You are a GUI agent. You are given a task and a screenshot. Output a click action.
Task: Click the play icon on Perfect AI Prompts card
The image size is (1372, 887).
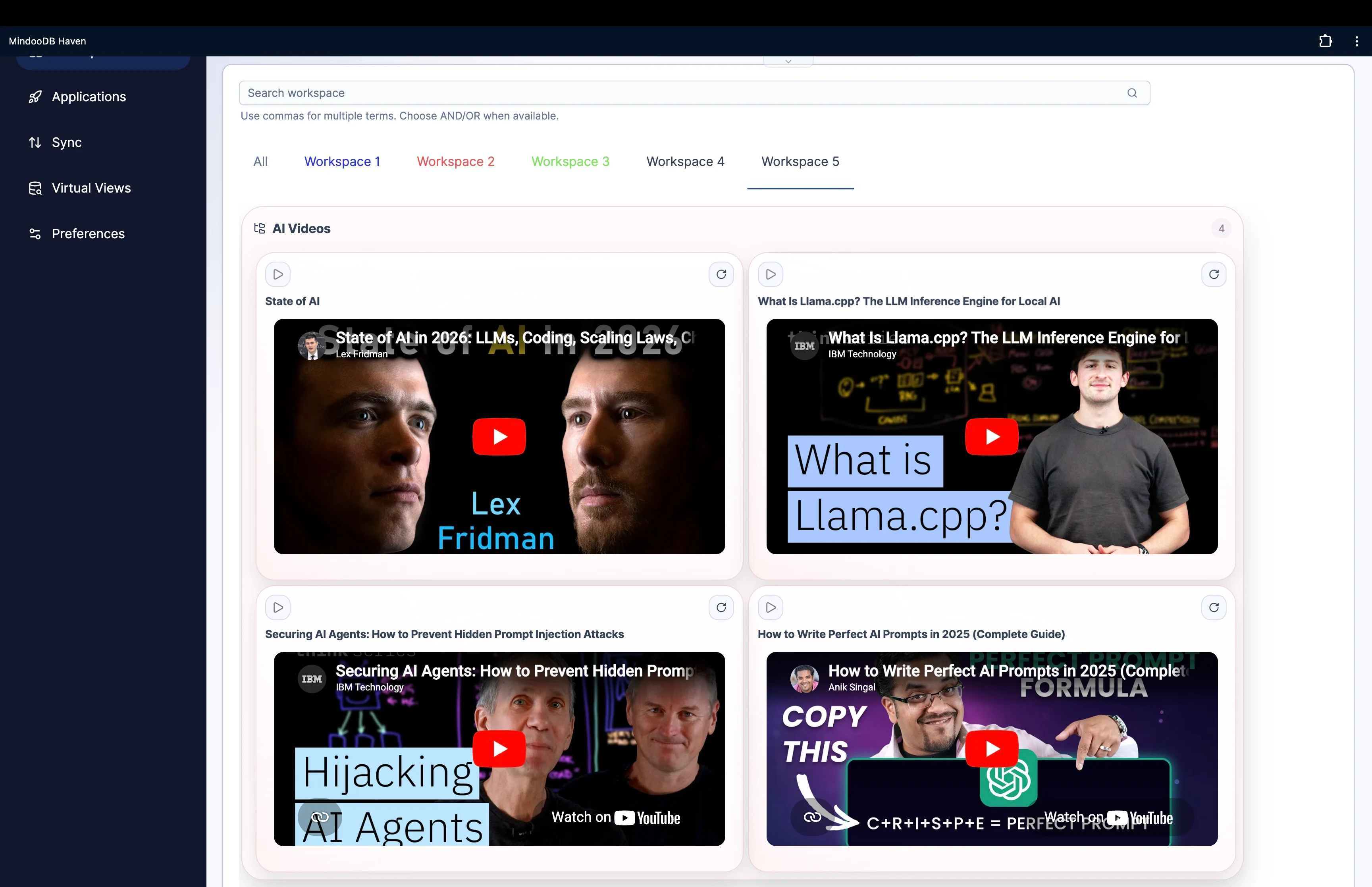(770, 607)
